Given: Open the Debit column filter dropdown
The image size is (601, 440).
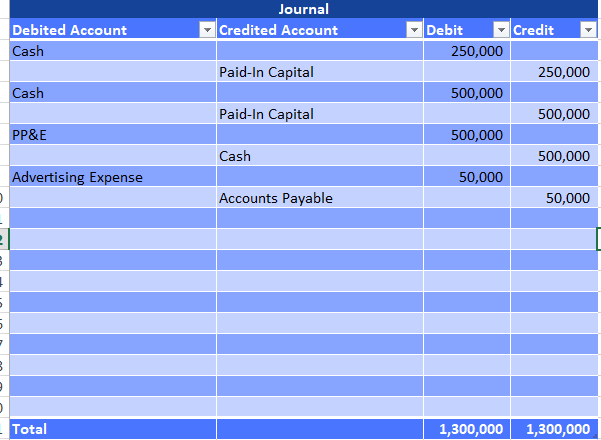Looking at the screenshot, I should 501,30.
